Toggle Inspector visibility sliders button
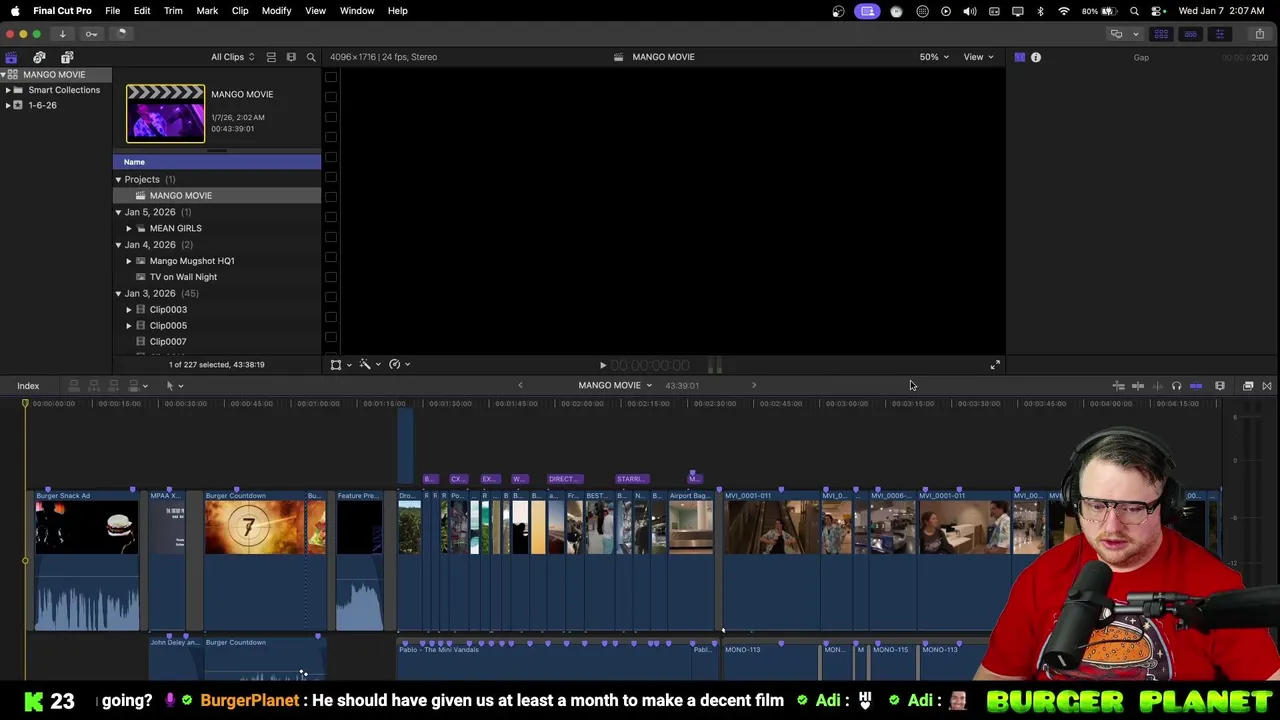Screen dimensions: 1280x720 coord(1219,34)
